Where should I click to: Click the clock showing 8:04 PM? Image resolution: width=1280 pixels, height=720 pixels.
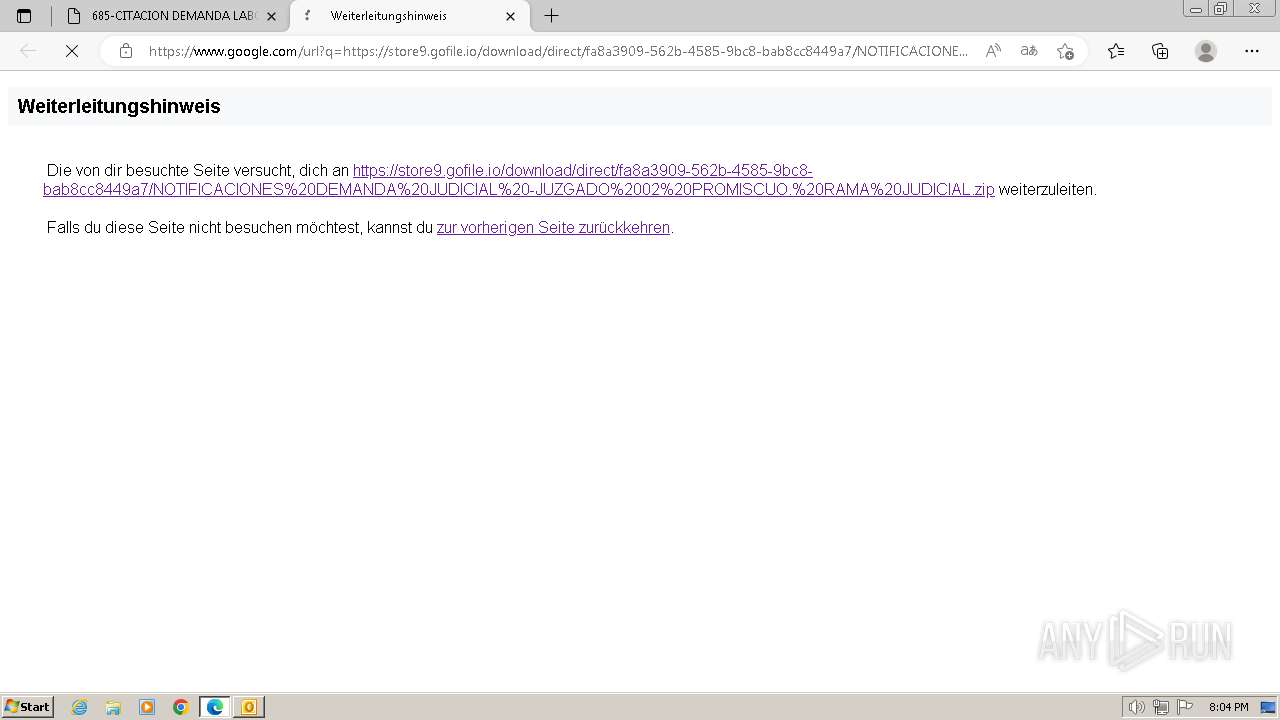(x=1229, y=707)
